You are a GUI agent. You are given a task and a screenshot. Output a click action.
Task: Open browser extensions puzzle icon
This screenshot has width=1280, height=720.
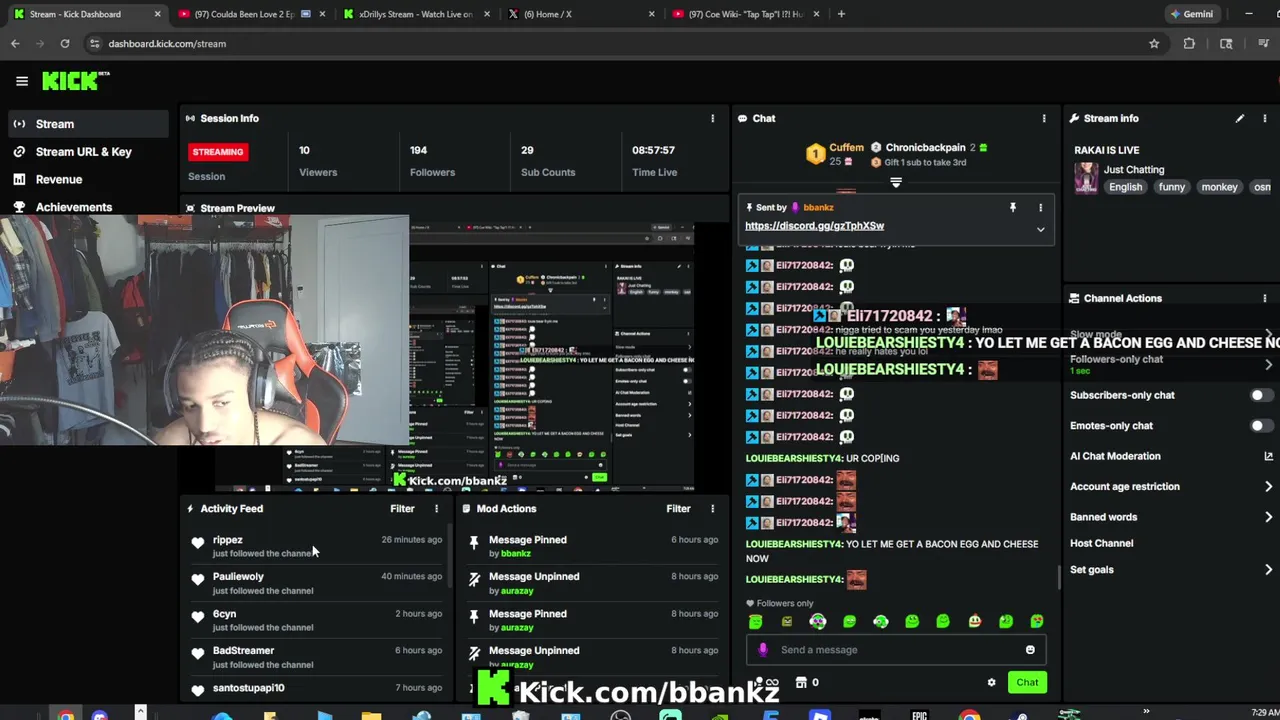pyautogui.click(x=1189, y=43)
